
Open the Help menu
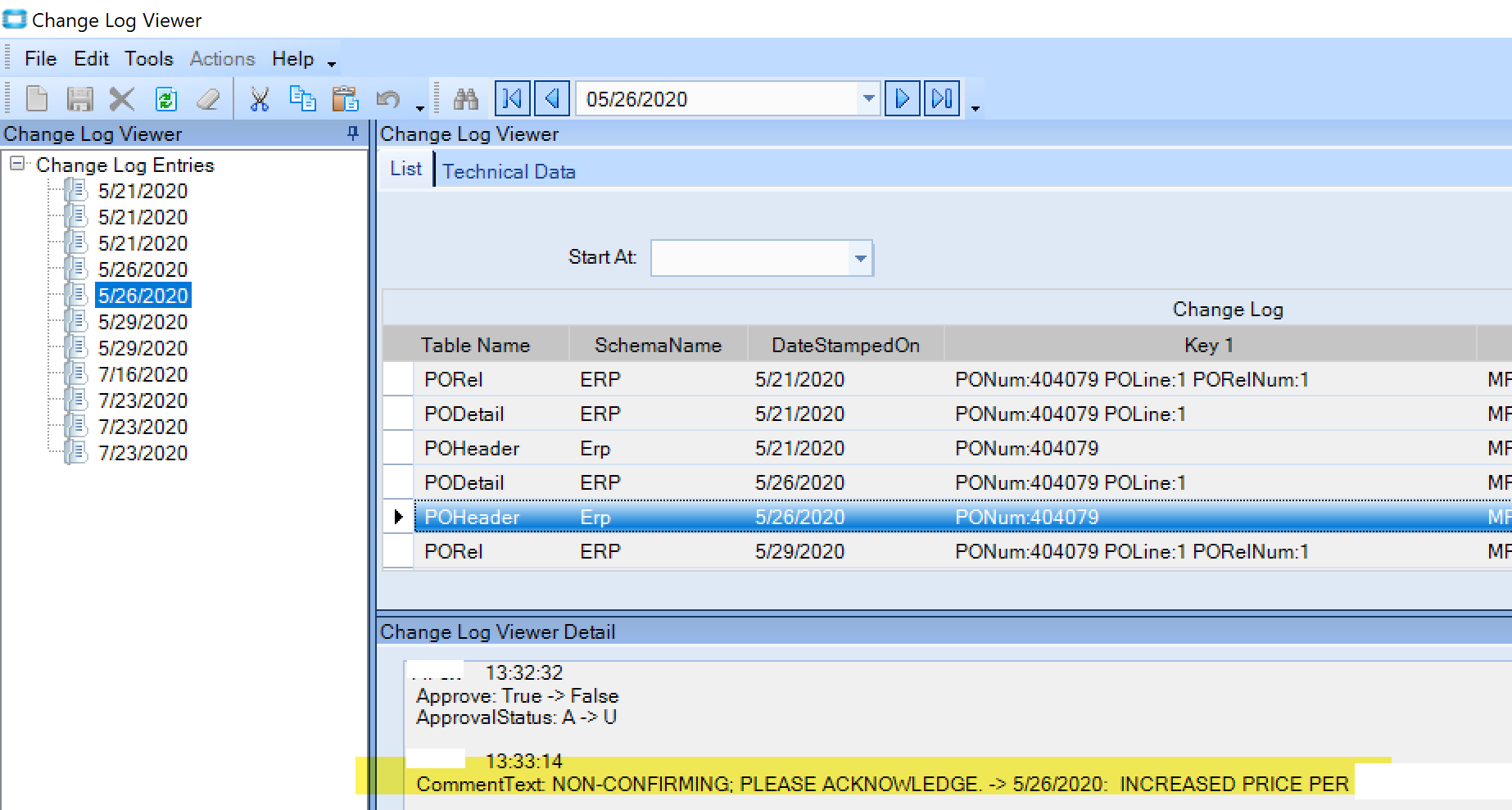[293, 59]
